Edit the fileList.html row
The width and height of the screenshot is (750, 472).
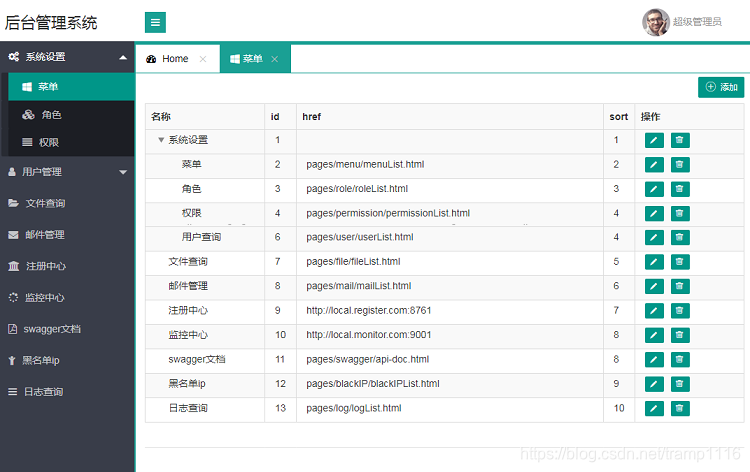coord(654,262)
